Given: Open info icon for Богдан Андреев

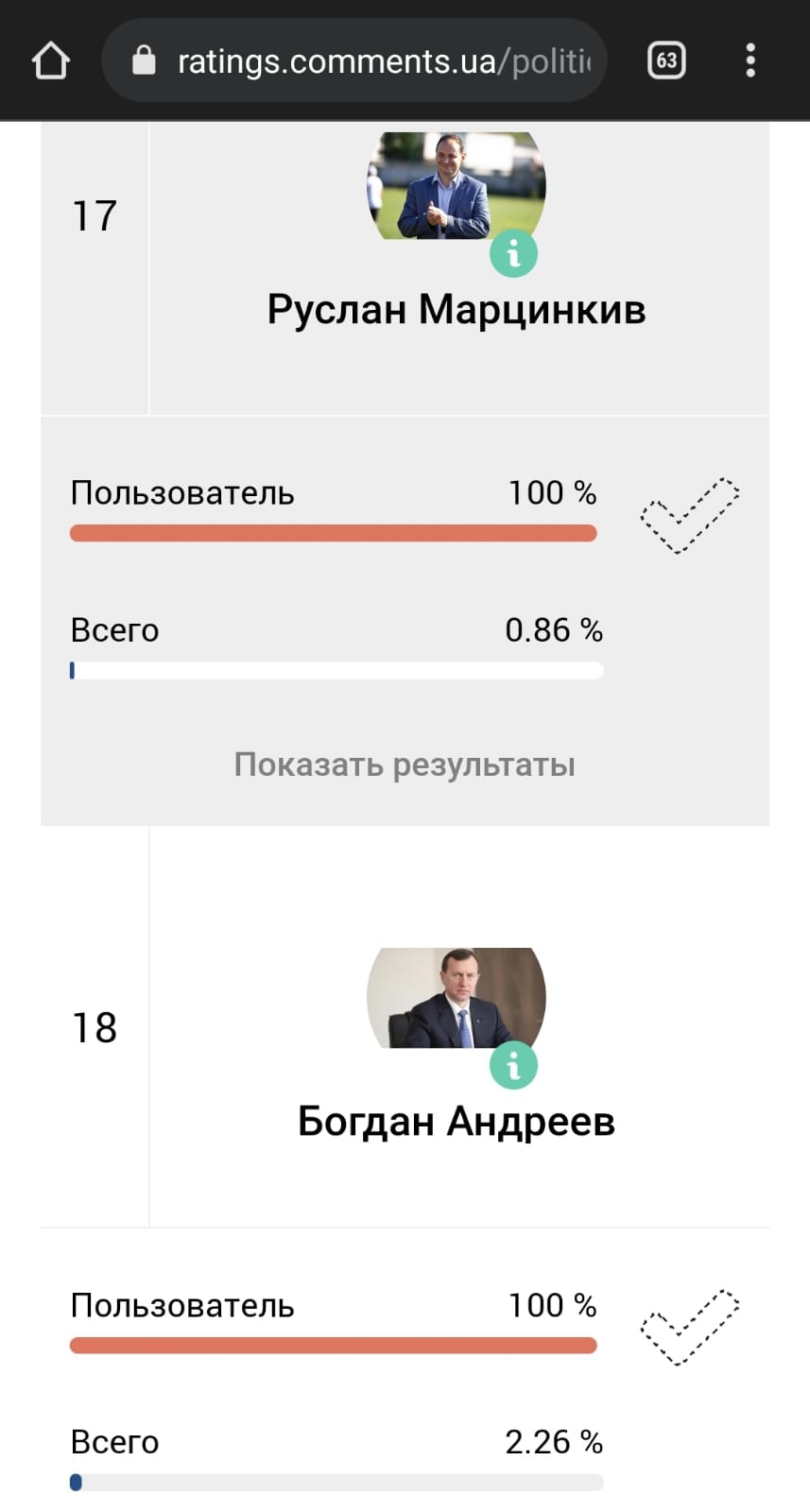Looking at the screenshot, I should pos(513,1067).
